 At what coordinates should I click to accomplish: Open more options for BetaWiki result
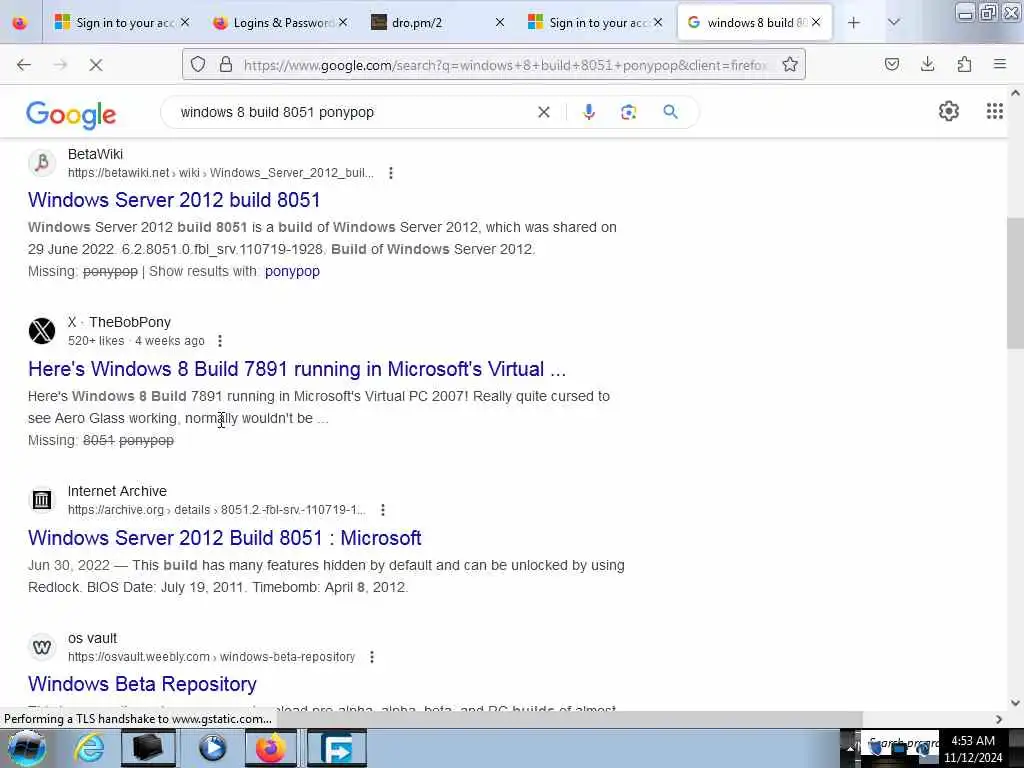click(391, 173)
